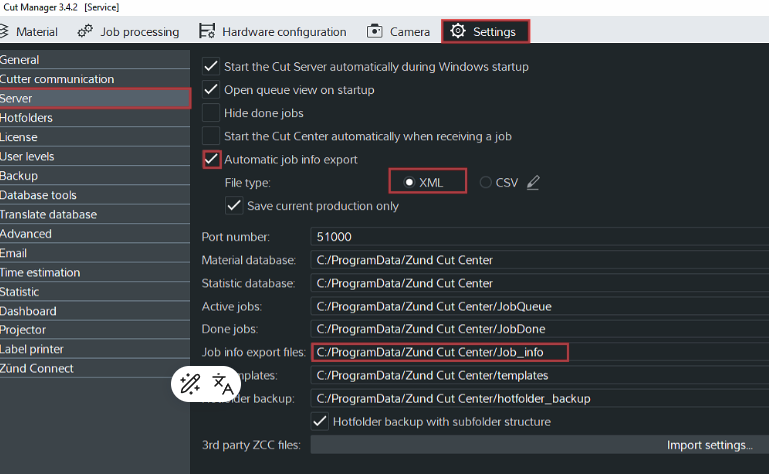The image size is (769, 474).
Task: Click the Settings gear icon
Action: tap(458, 31)
